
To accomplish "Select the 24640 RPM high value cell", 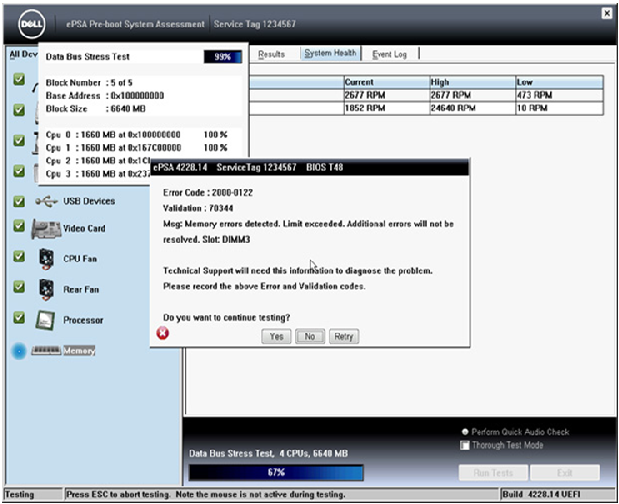I will click(x=473, y=108).
